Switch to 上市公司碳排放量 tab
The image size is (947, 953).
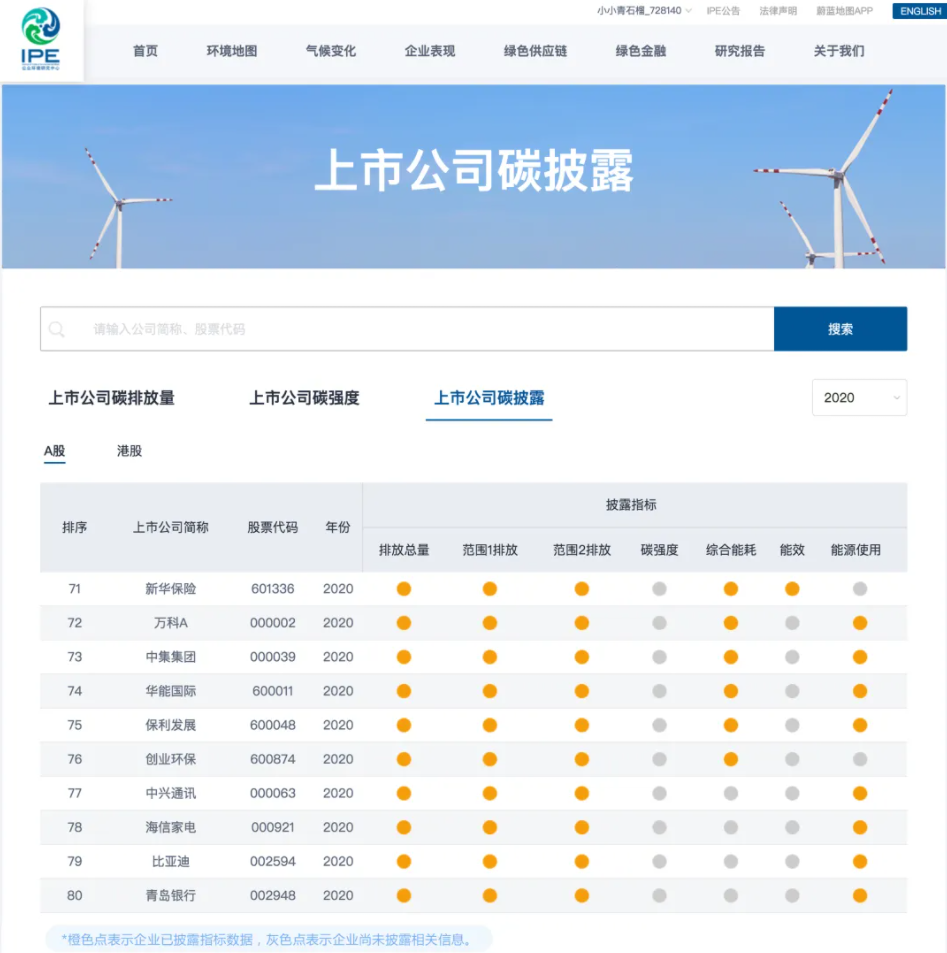pyautogui.click(x=111, y=398)
